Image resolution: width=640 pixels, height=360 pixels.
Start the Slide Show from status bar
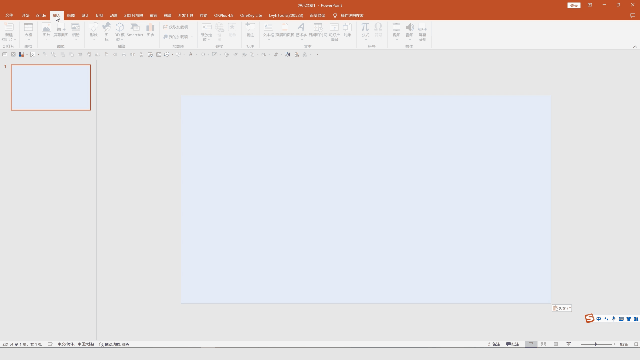pyautogui.click(x=569, y=344)
